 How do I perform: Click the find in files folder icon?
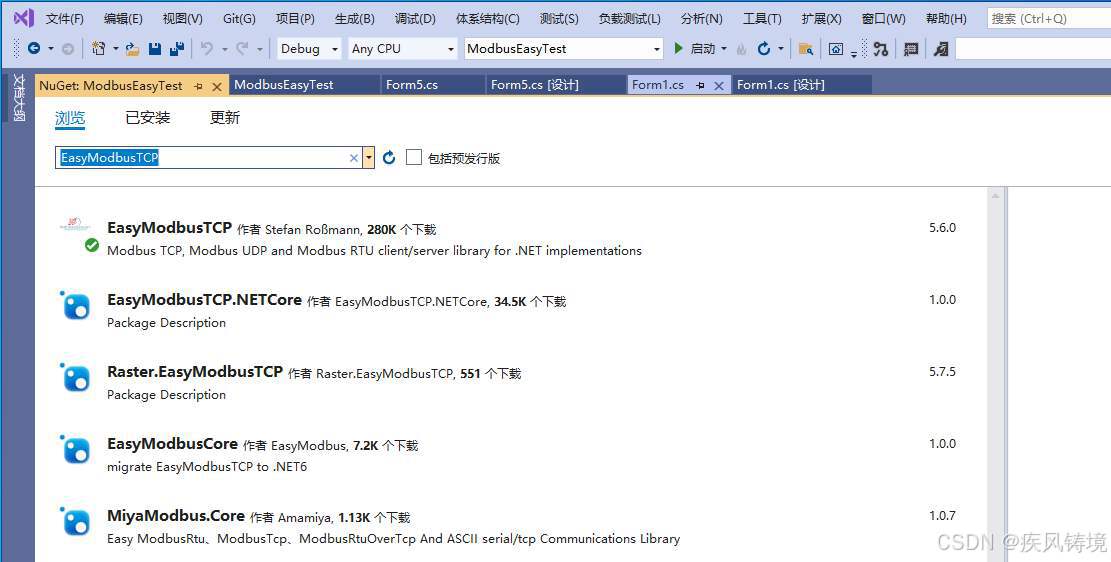pyautogui.click(x=806, y=49)
